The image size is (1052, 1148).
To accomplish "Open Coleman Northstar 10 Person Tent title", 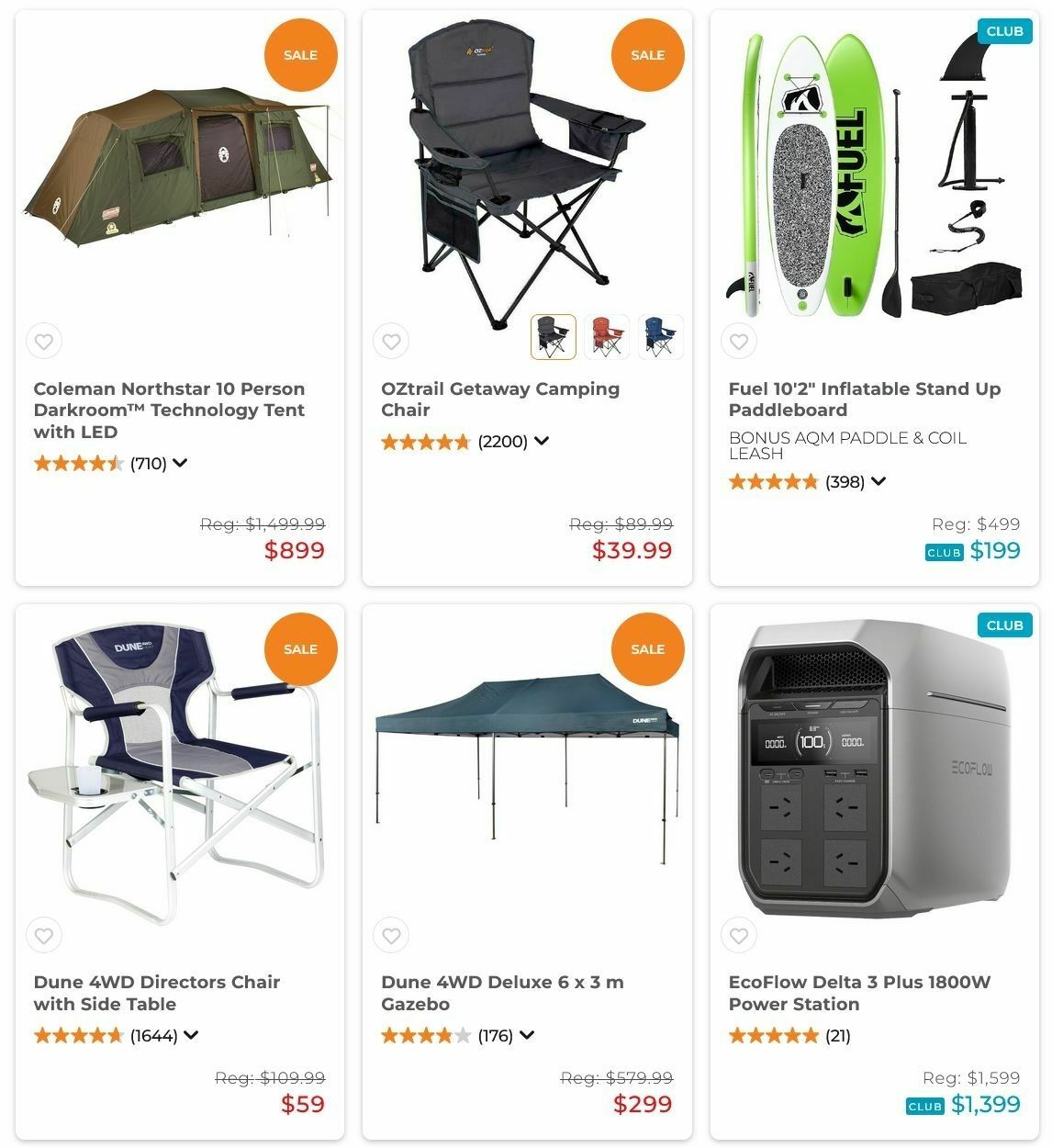I will coord(169,411).
